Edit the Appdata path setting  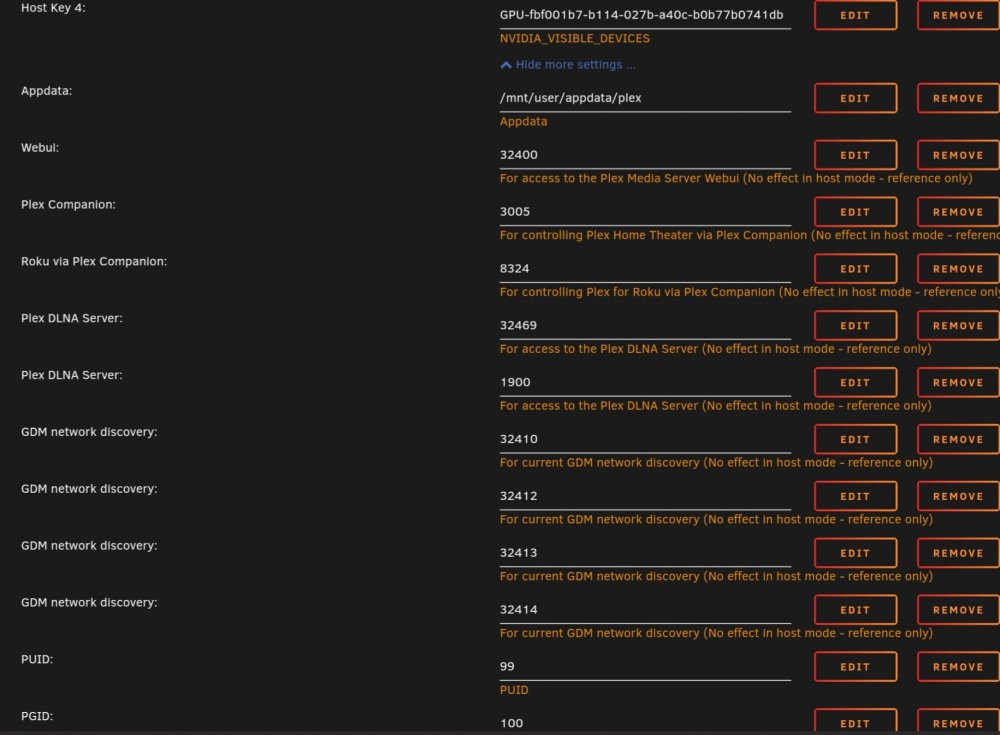(855, 98)
